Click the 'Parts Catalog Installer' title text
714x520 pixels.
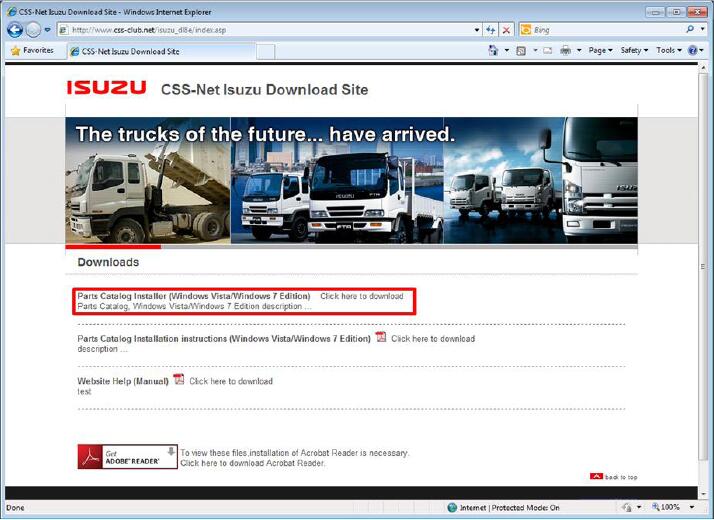coord(194,296)
